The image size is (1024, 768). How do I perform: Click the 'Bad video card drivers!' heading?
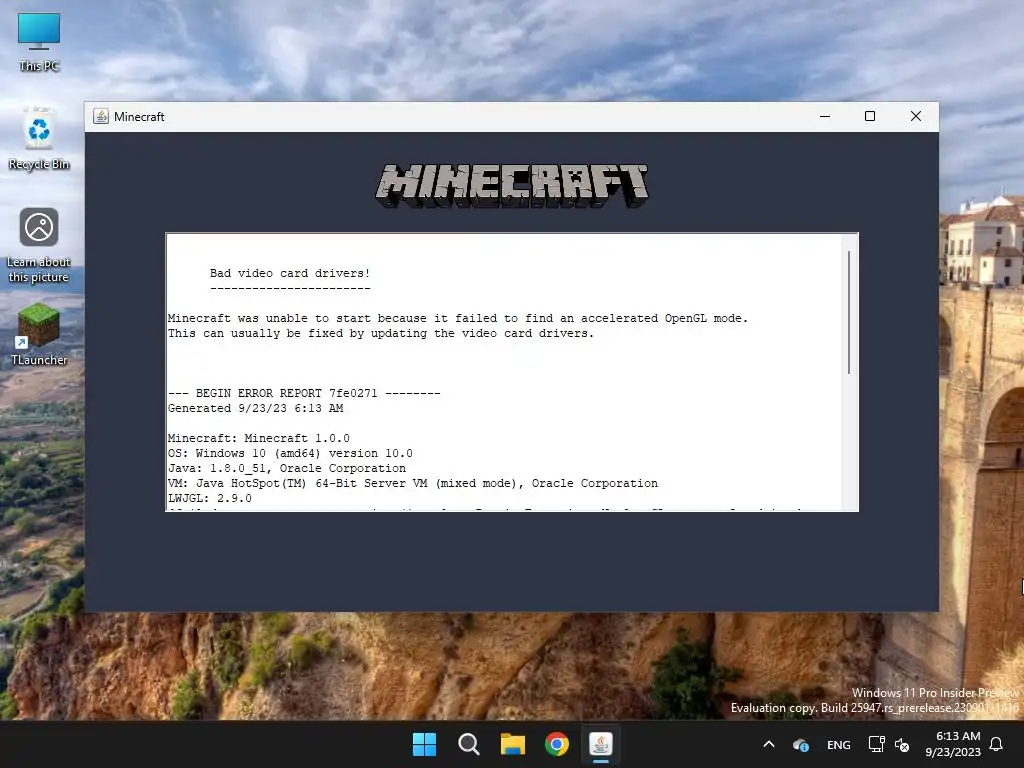tap(290, 274)
